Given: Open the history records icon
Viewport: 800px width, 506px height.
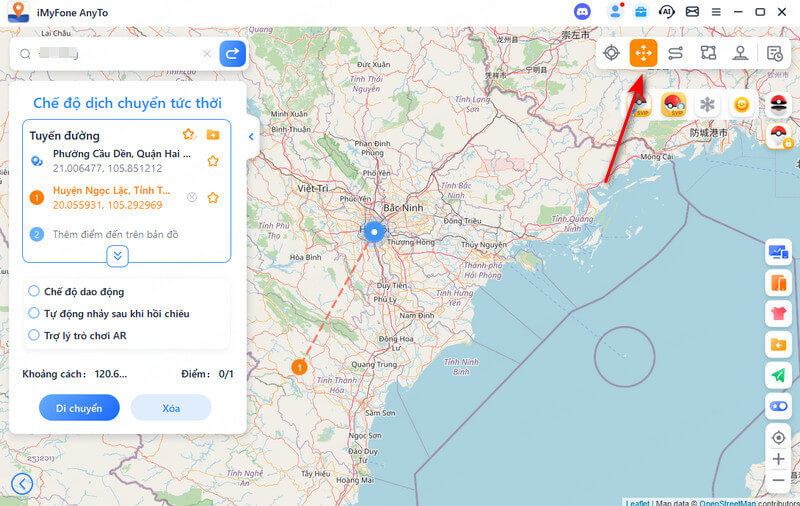Looking at the screenshot, I should (x=775, y=53).
